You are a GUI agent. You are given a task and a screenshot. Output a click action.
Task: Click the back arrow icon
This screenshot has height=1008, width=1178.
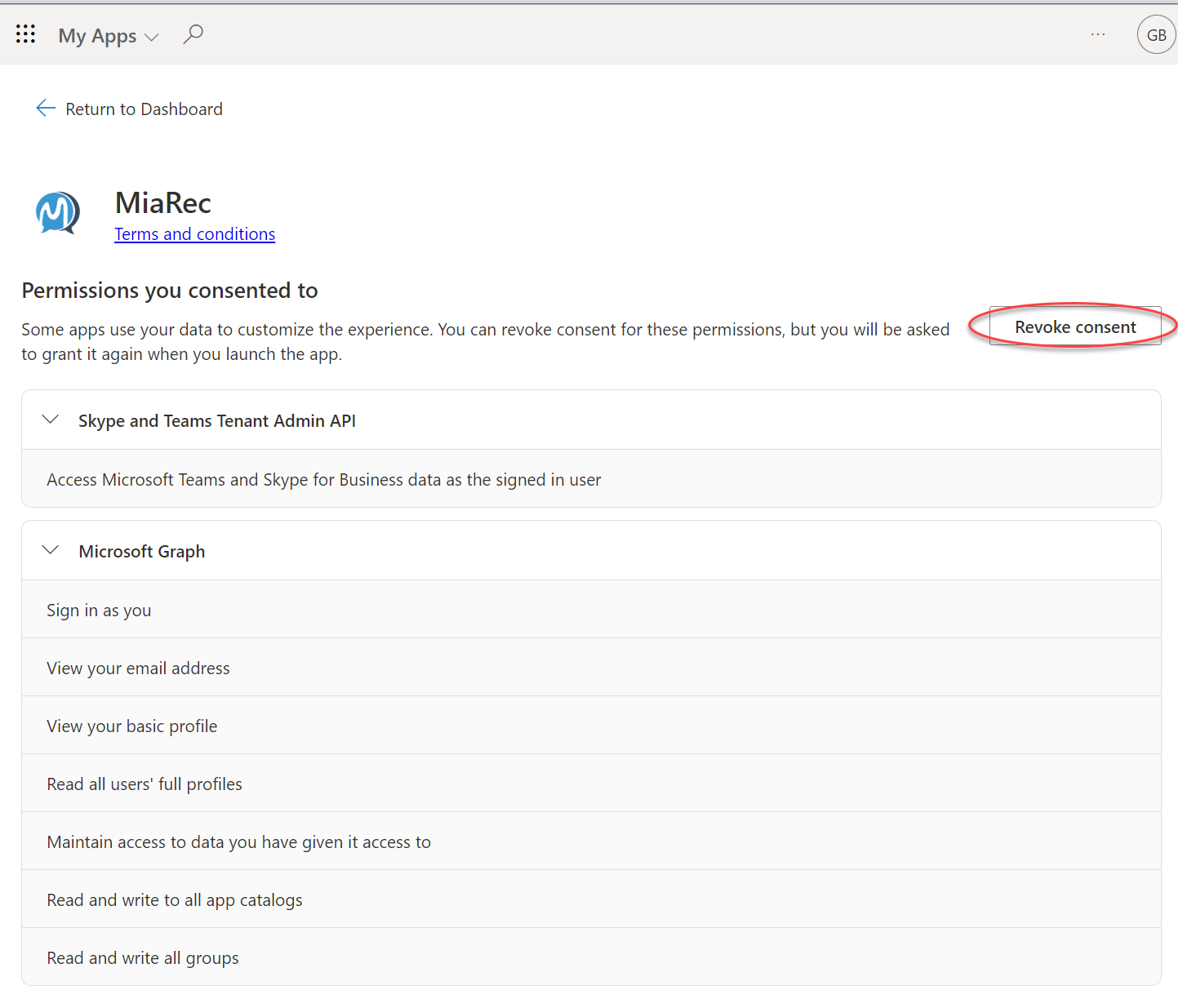point(46,109)
